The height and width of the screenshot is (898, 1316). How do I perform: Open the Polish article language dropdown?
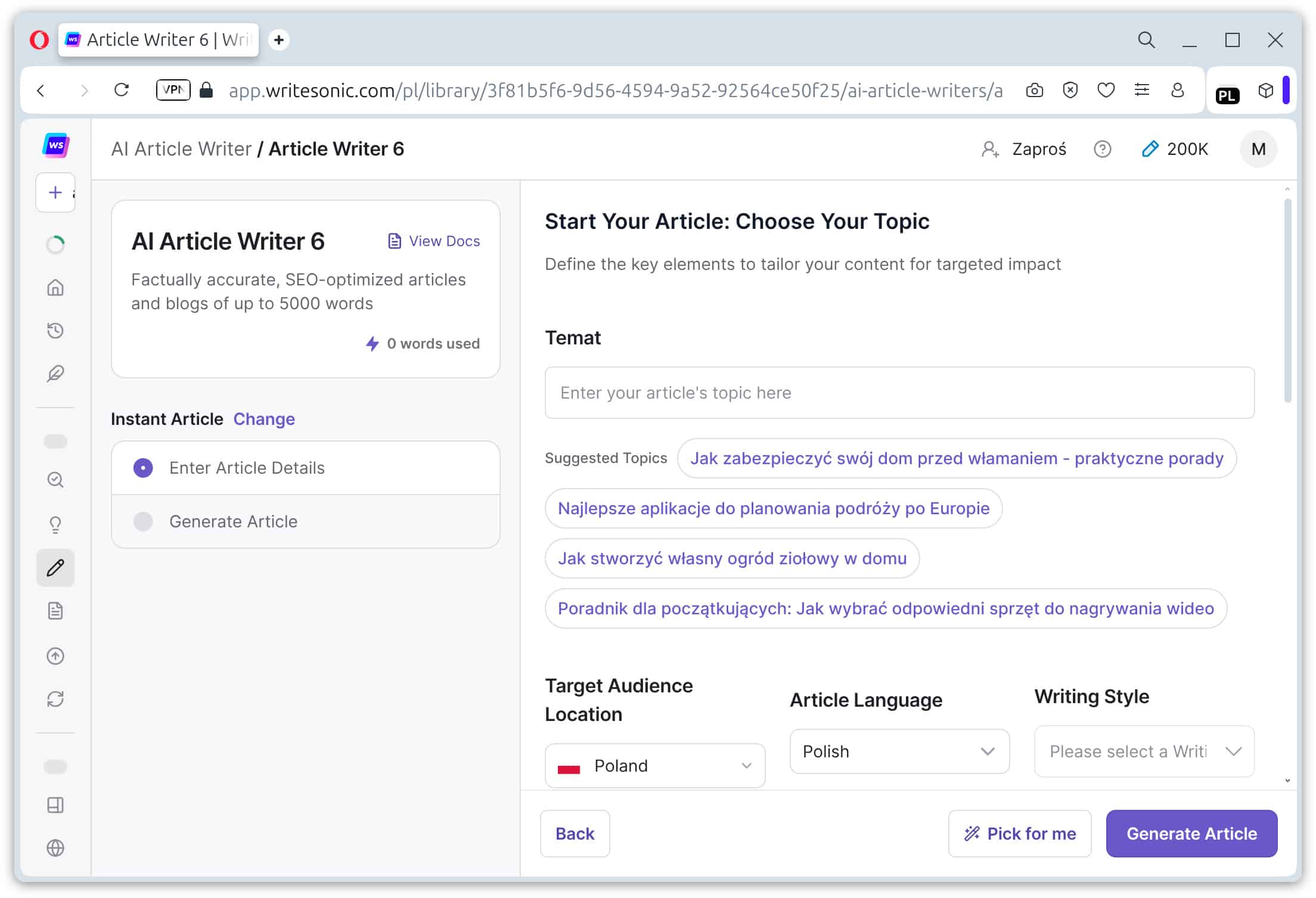(x=899, y=751)
